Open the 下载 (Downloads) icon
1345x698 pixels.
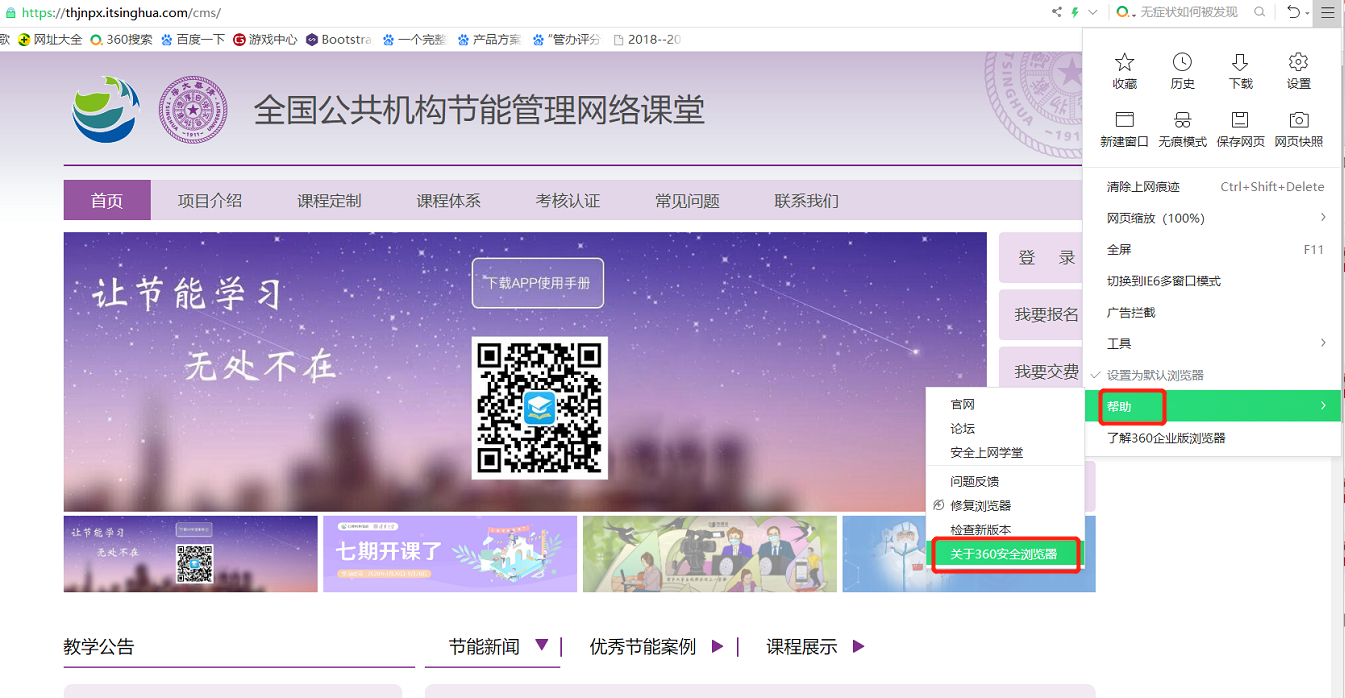1239,68
